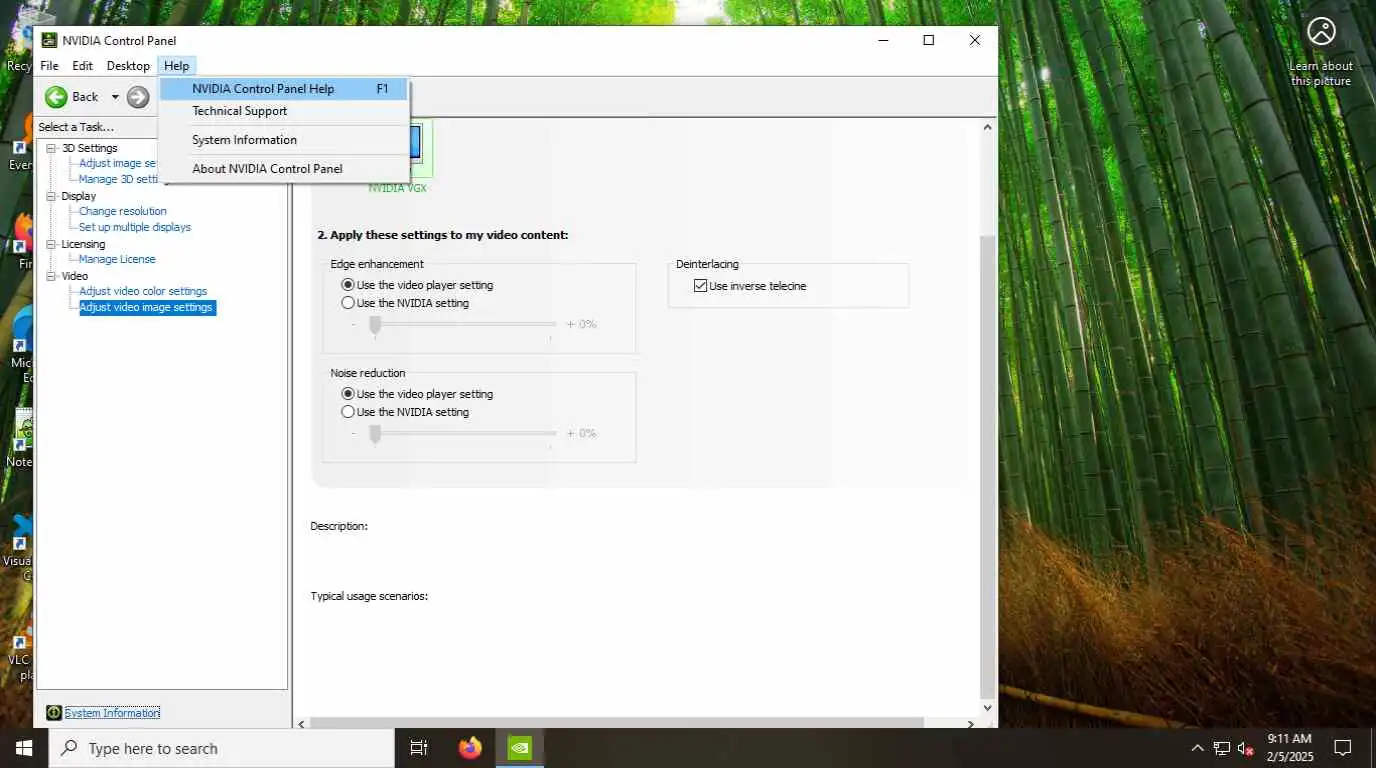Click the Select a Task header
The image size is (1376, 768).
pyautogui.click(x=76, y=127)
